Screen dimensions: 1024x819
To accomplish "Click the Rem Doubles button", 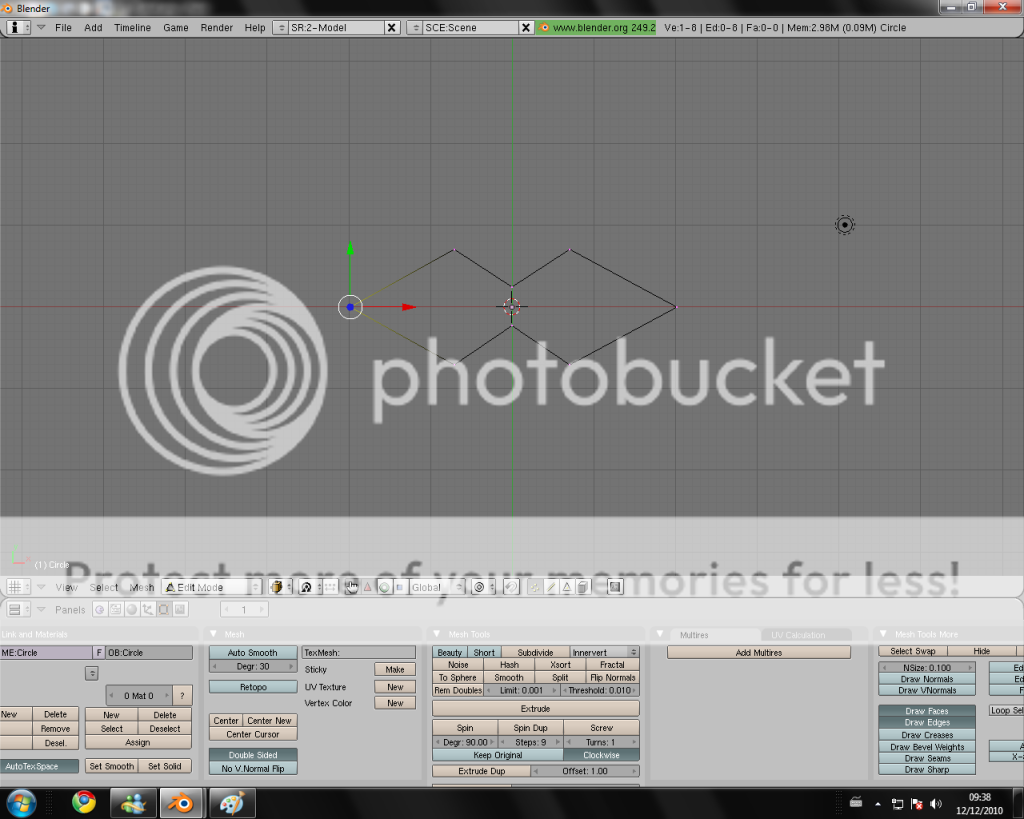I will coord(458,690).
